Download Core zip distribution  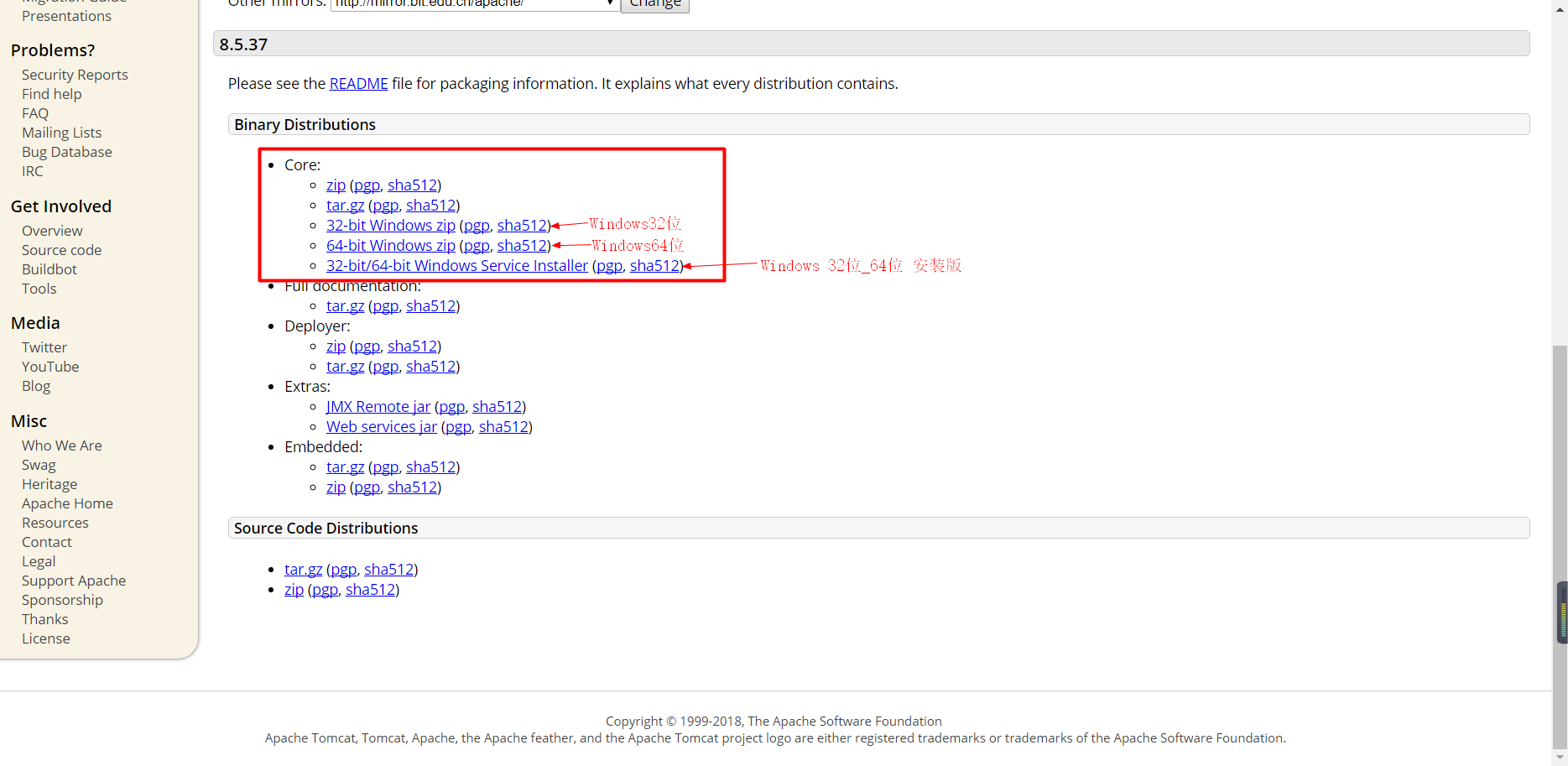point(336,185)
